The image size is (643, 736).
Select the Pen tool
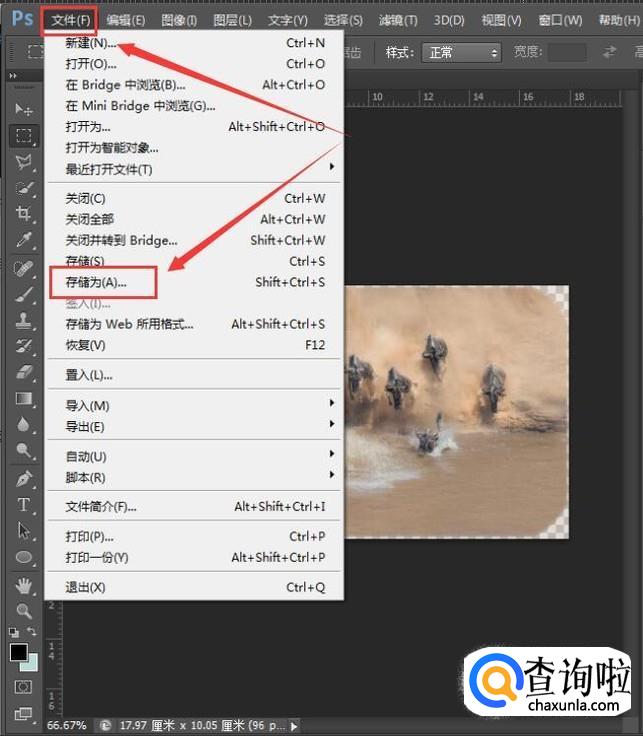coord(24,479)
